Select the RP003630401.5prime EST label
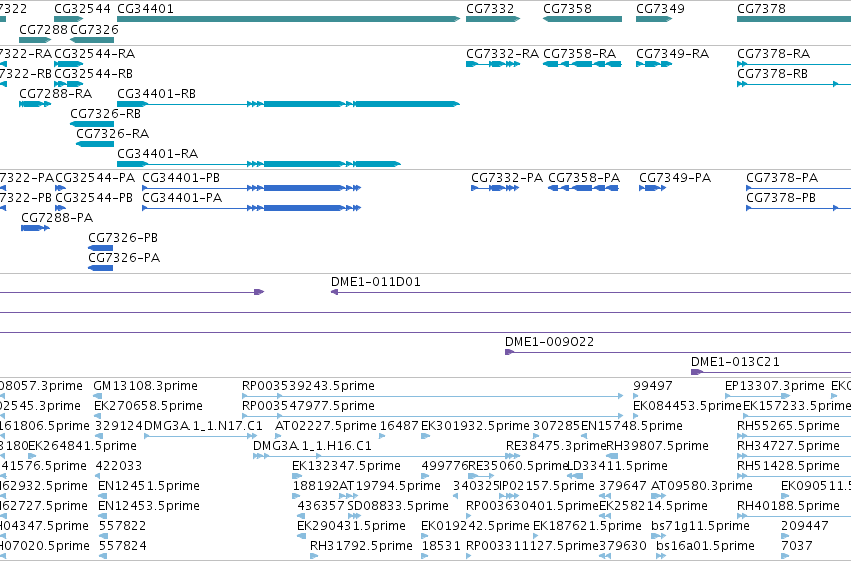The width and height of the screenshot is (851, 561). tap(532, 506)
